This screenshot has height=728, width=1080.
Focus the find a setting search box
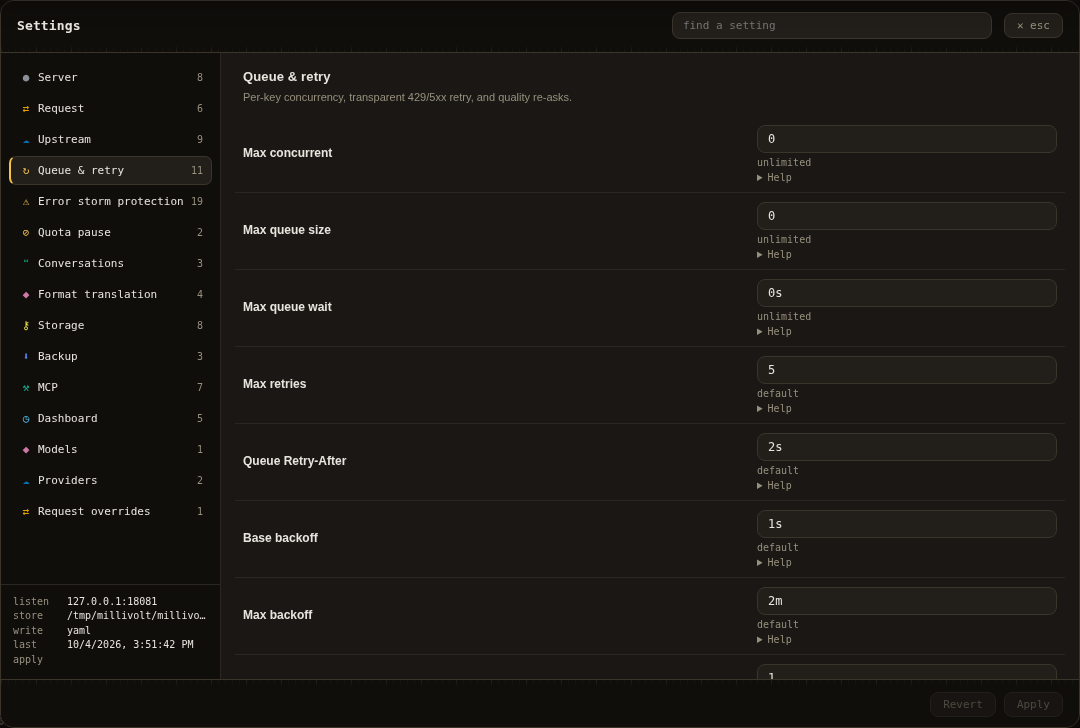click(831, 25)
